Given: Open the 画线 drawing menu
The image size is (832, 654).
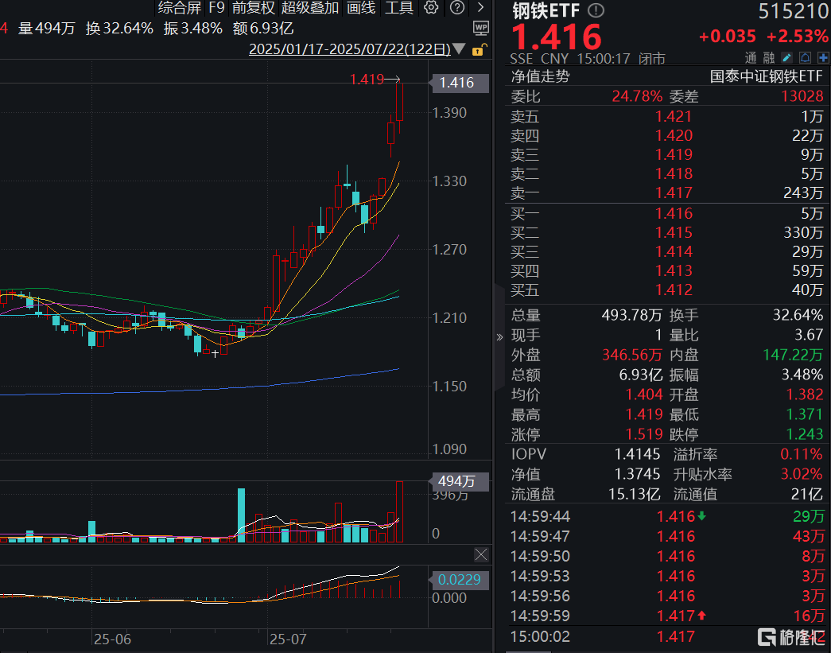Looking at the screenshot, I should pyautogui.click(x=361, y=7).
